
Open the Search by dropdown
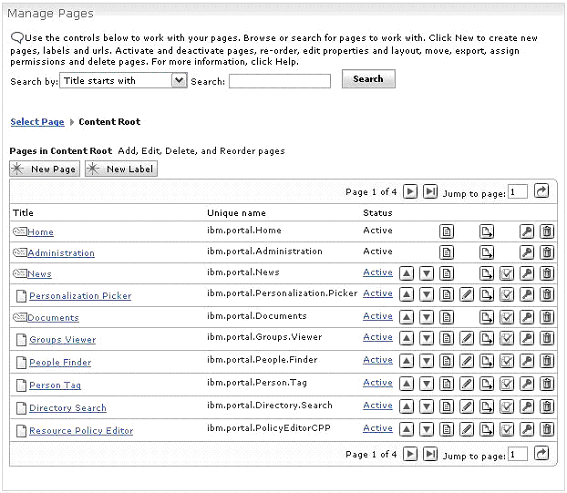pyautogui.click(x=124, y=80)
